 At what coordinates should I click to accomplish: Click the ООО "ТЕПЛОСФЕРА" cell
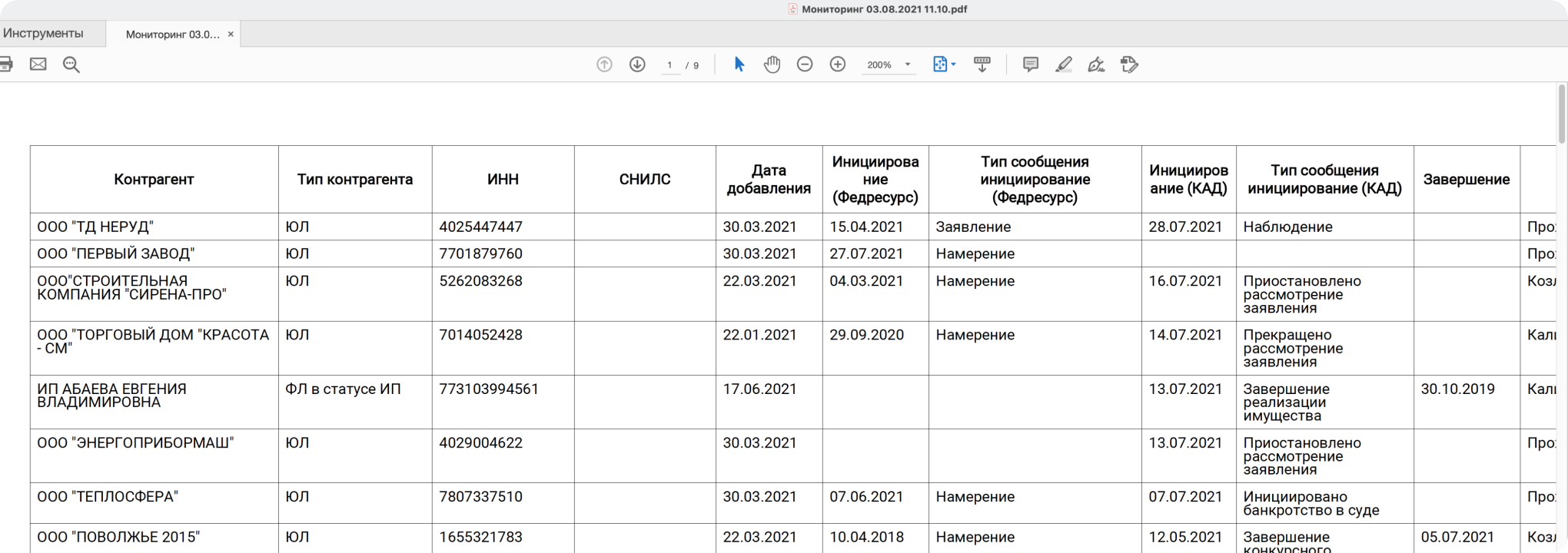coord(154,503)
